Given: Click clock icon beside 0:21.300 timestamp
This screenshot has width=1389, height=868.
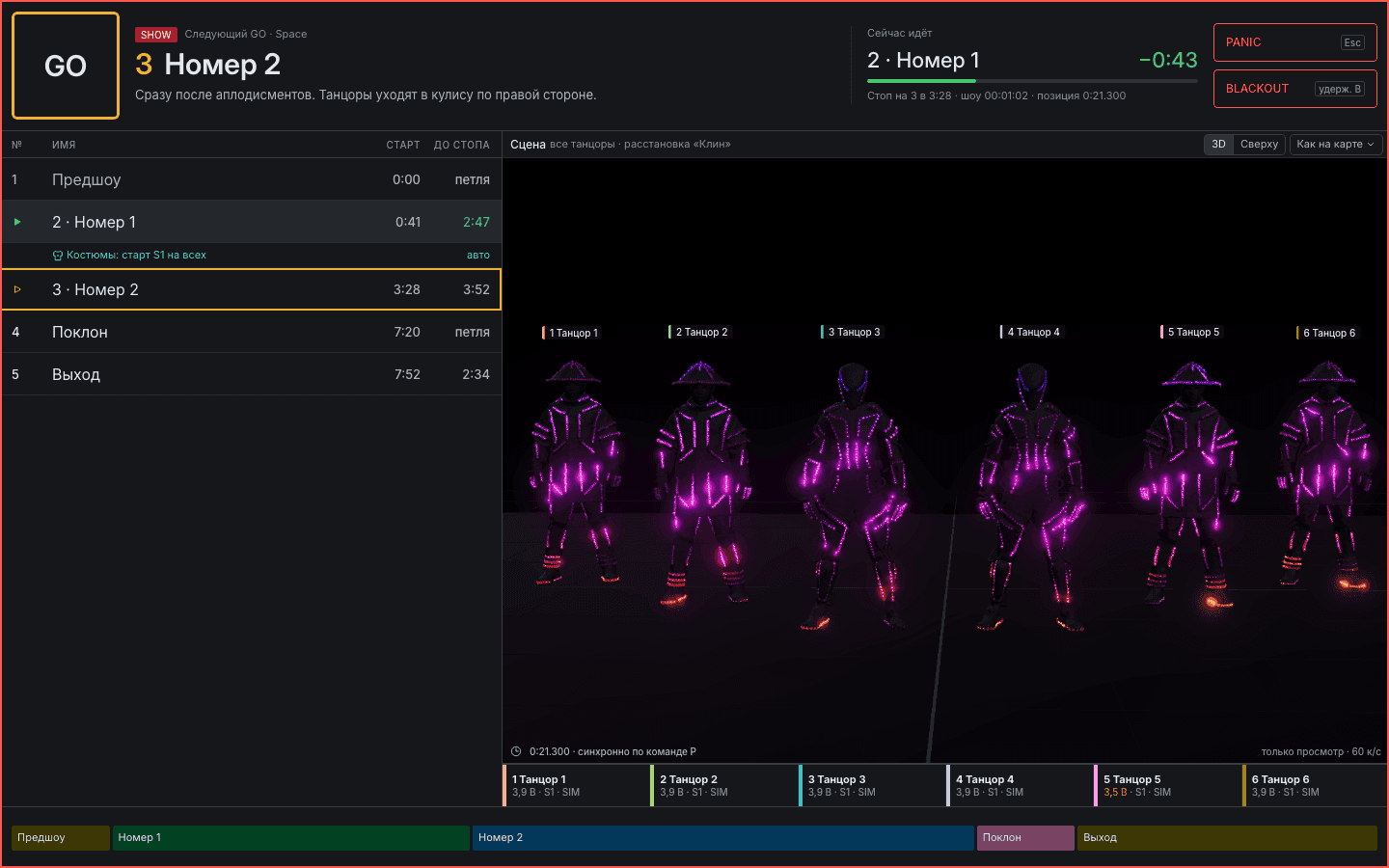Looking at the screenshot, I should (516, 751).
